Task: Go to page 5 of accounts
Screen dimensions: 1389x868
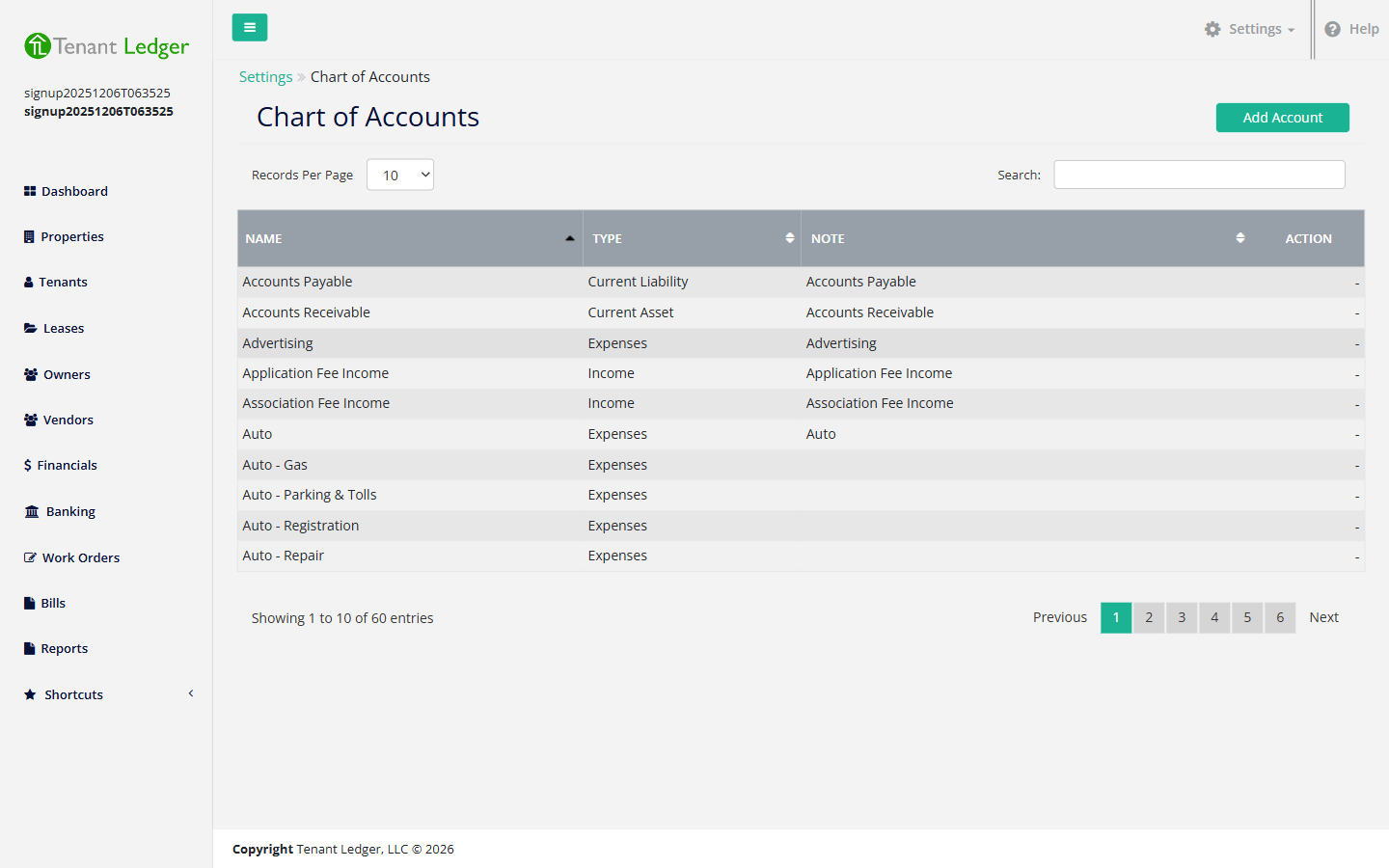Action: click(1247, 617)
